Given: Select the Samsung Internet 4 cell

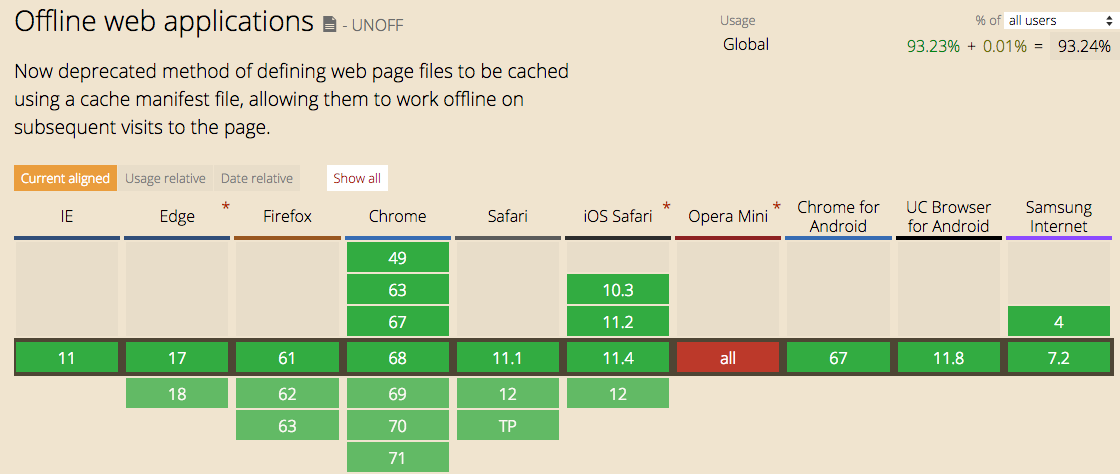Looking at the screenshot, I should [1059, 321].
